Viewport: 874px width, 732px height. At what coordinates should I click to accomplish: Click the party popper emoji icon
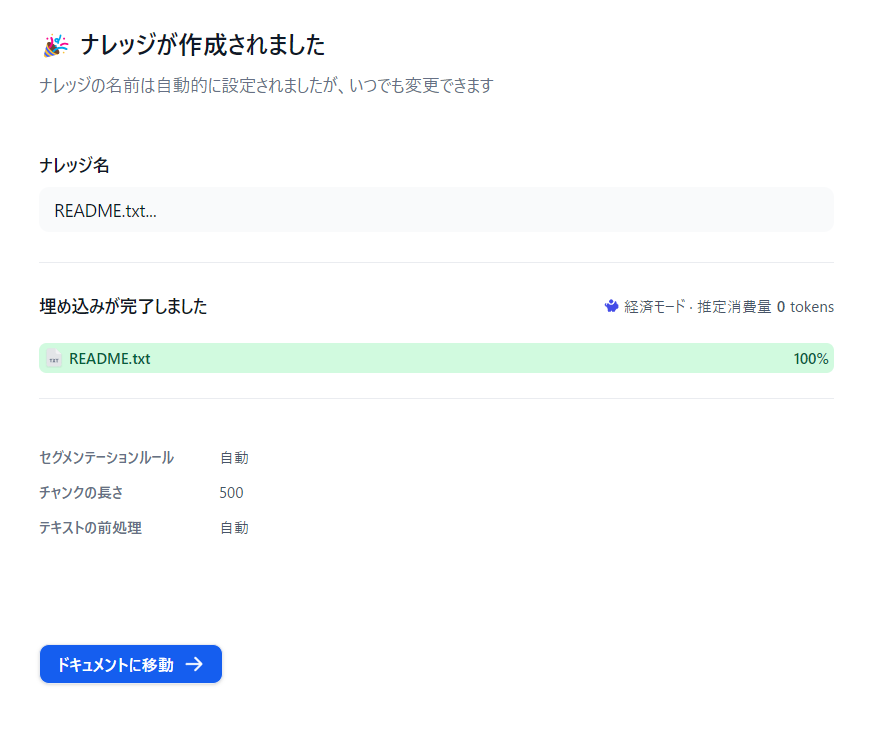click(x=56, y=46)
